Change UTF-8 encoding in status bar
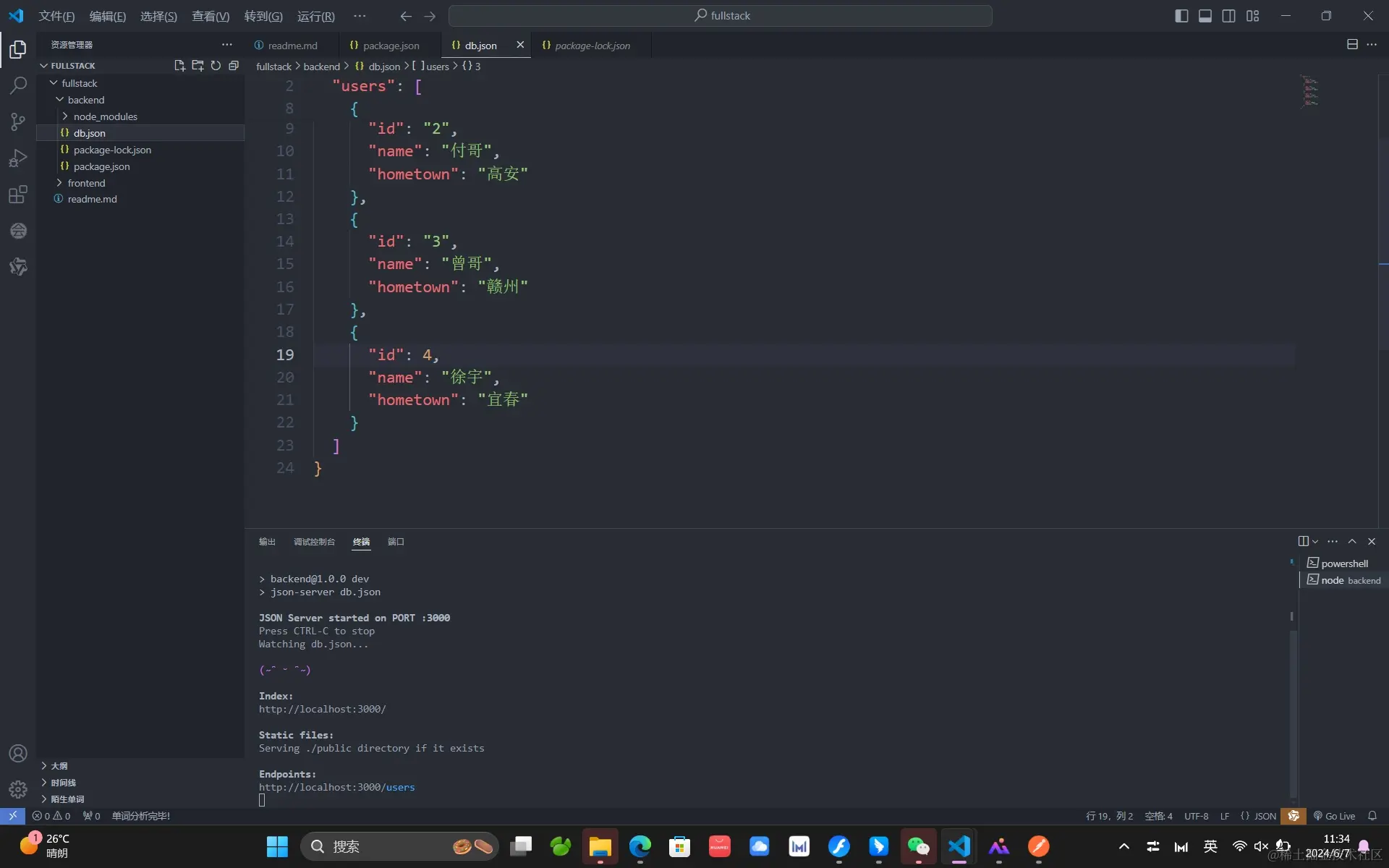The height and width of the screenshot is (868, 1389). click(1196, 816)
